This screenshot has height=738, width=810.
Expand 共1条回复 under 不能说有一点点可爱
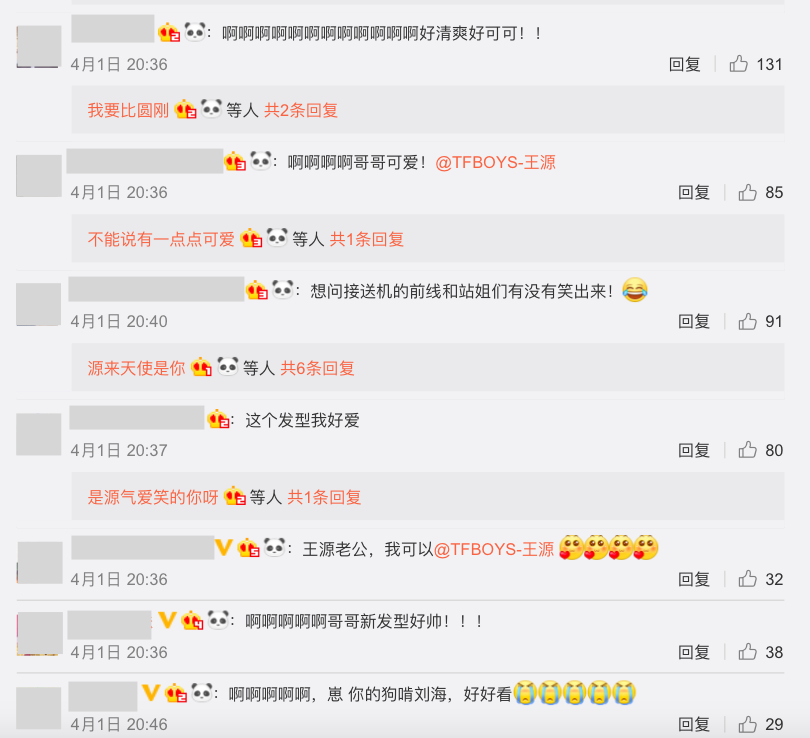367,239
